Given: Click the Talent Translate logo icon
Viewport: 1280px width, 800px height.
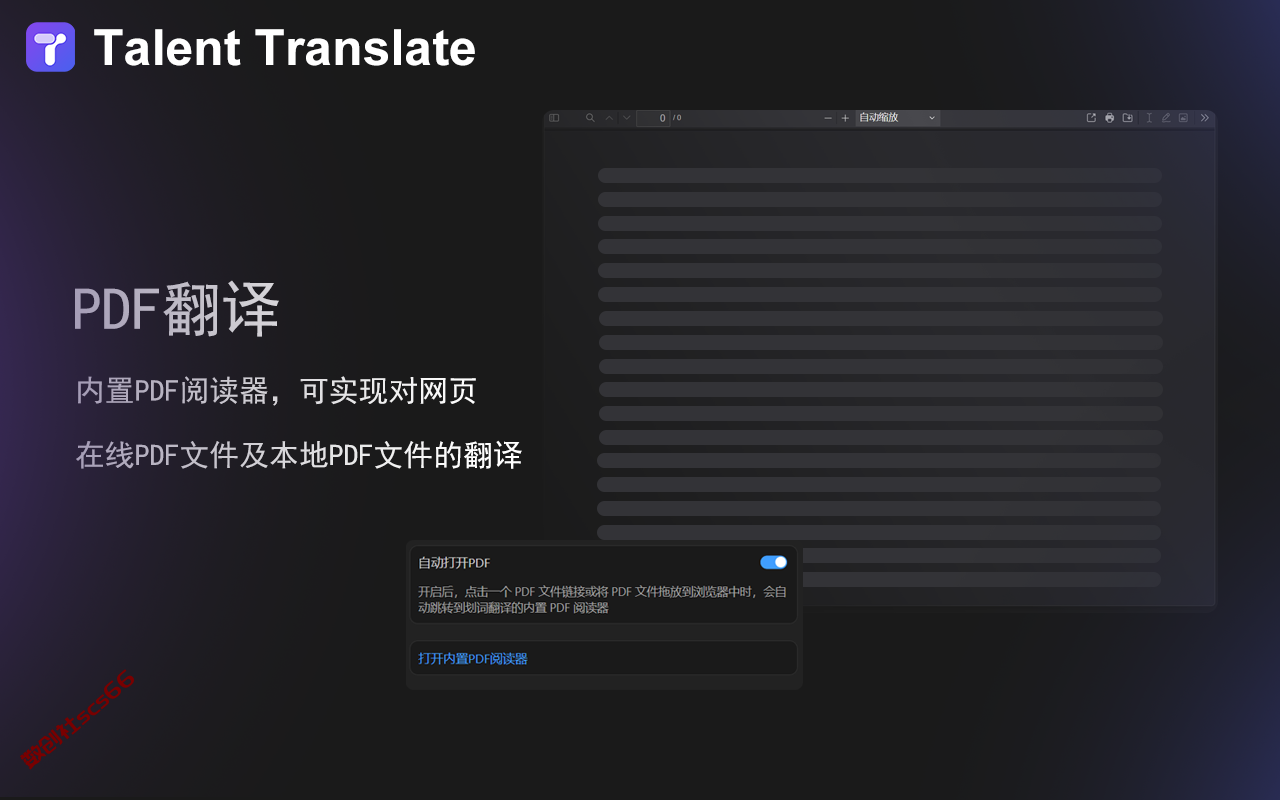Looking at the screenshot, I should 51,47.
